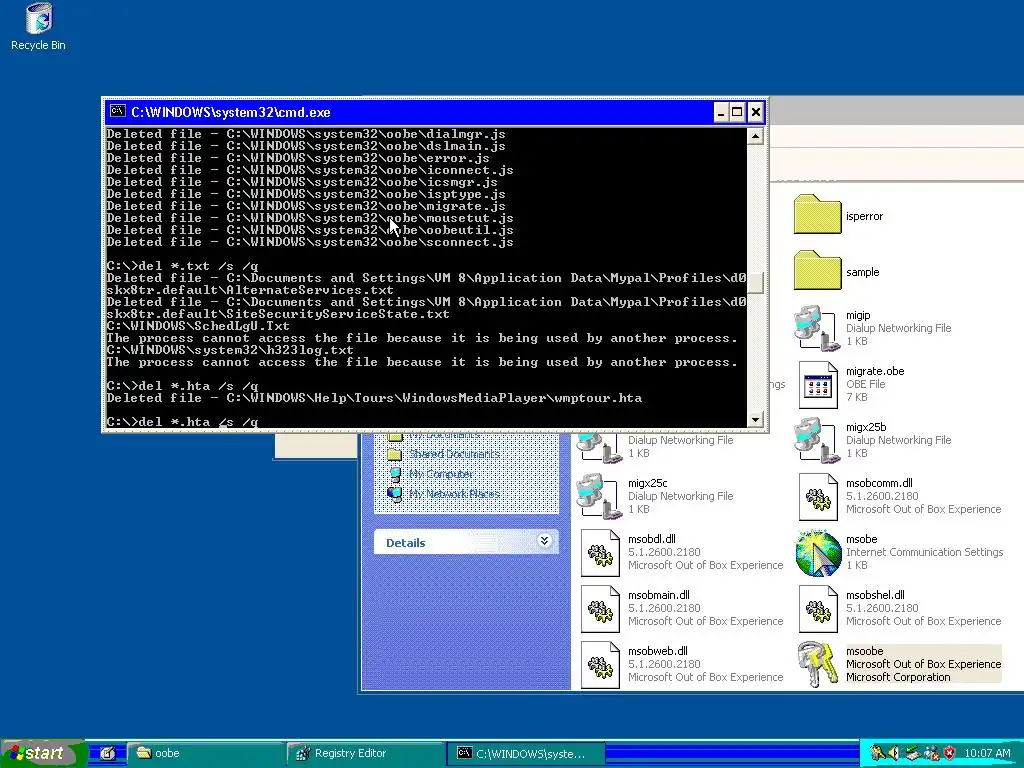This screenshot has height=768, width=1024.
Task: Click the migip file name
Action: (x=858, y=315)
